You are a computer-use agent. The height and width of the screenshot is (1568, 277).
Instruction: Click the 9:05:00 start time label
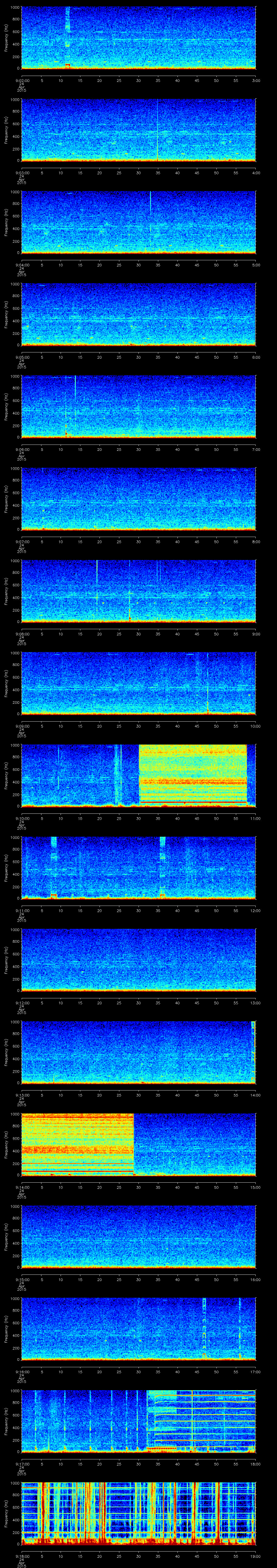(x=22, y=357)
